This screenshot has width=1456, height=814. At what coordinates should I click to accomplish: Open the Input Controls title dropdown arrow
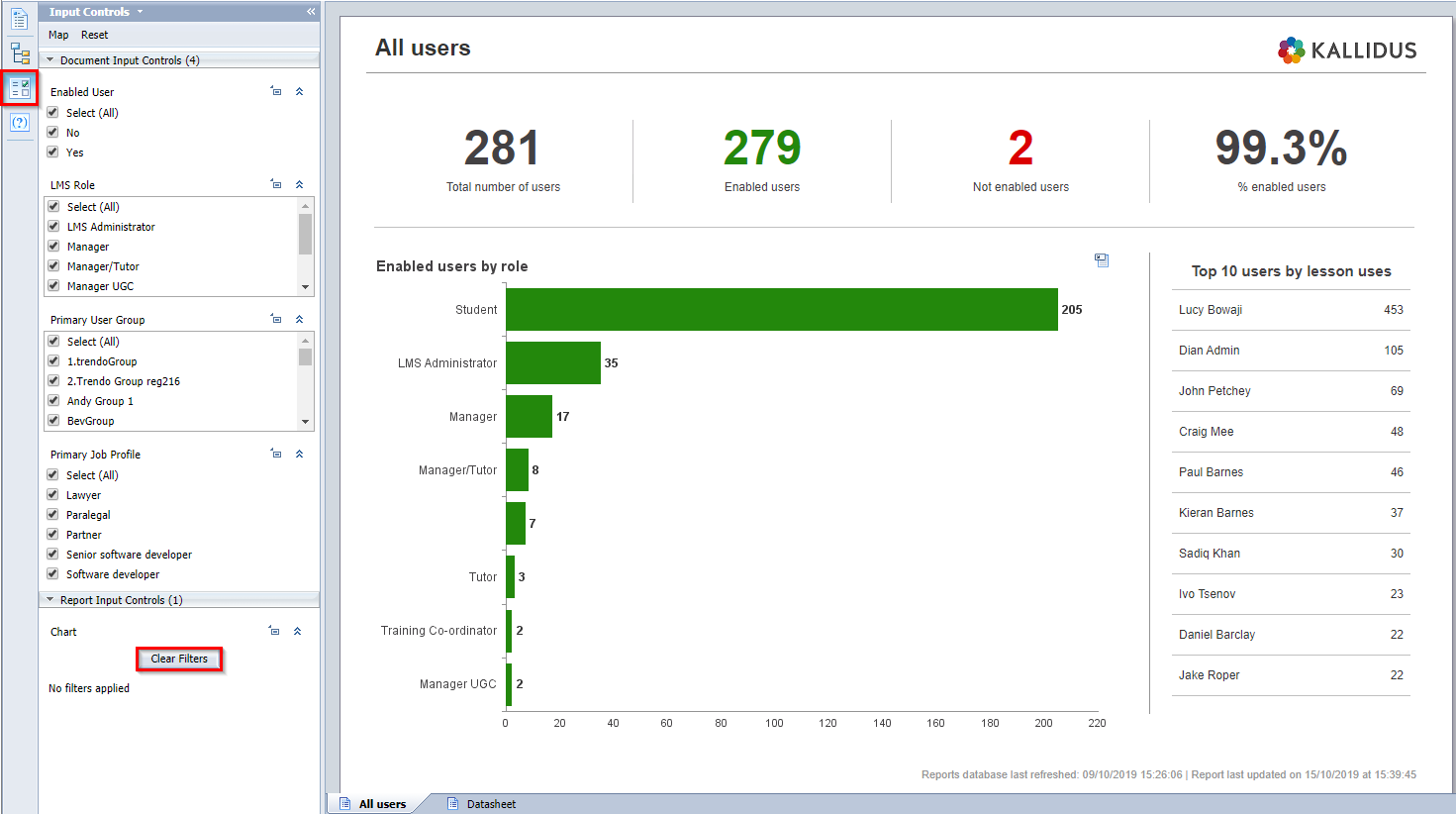coord(140,12)
